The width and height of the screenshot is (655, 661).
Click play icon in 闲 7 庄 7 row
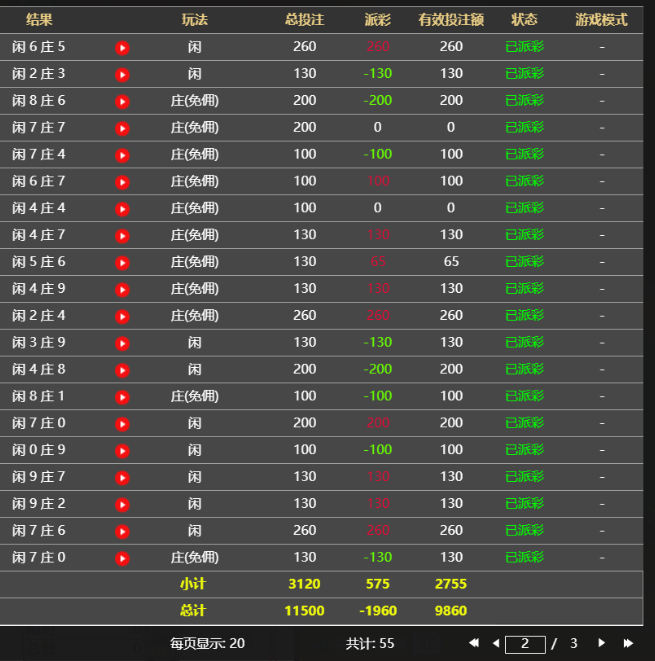[122, 128]
